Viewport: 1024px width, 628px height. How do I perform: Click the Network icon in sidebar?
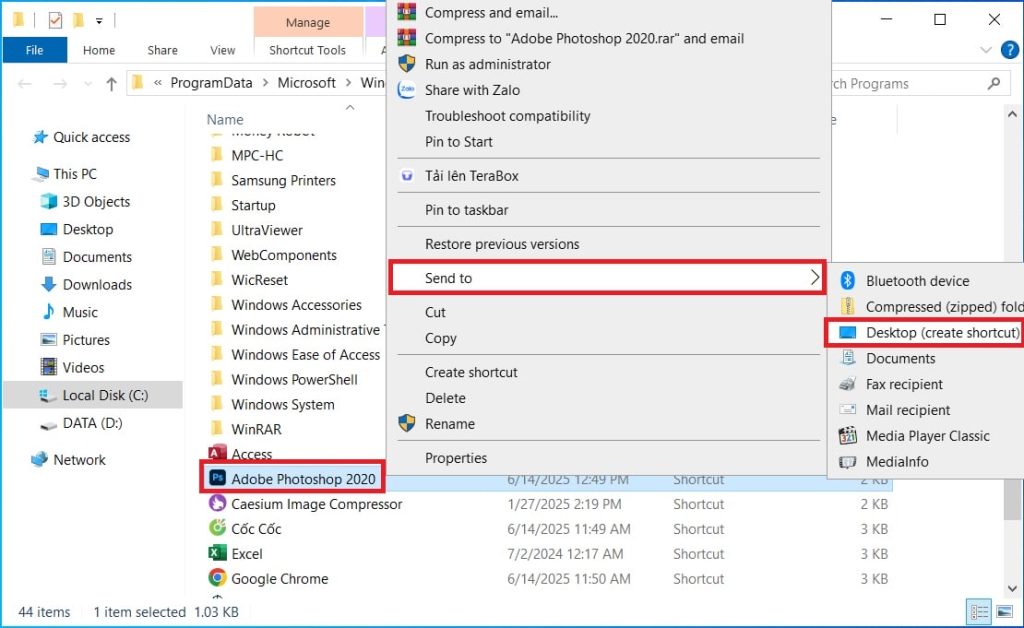click(40, 459)
